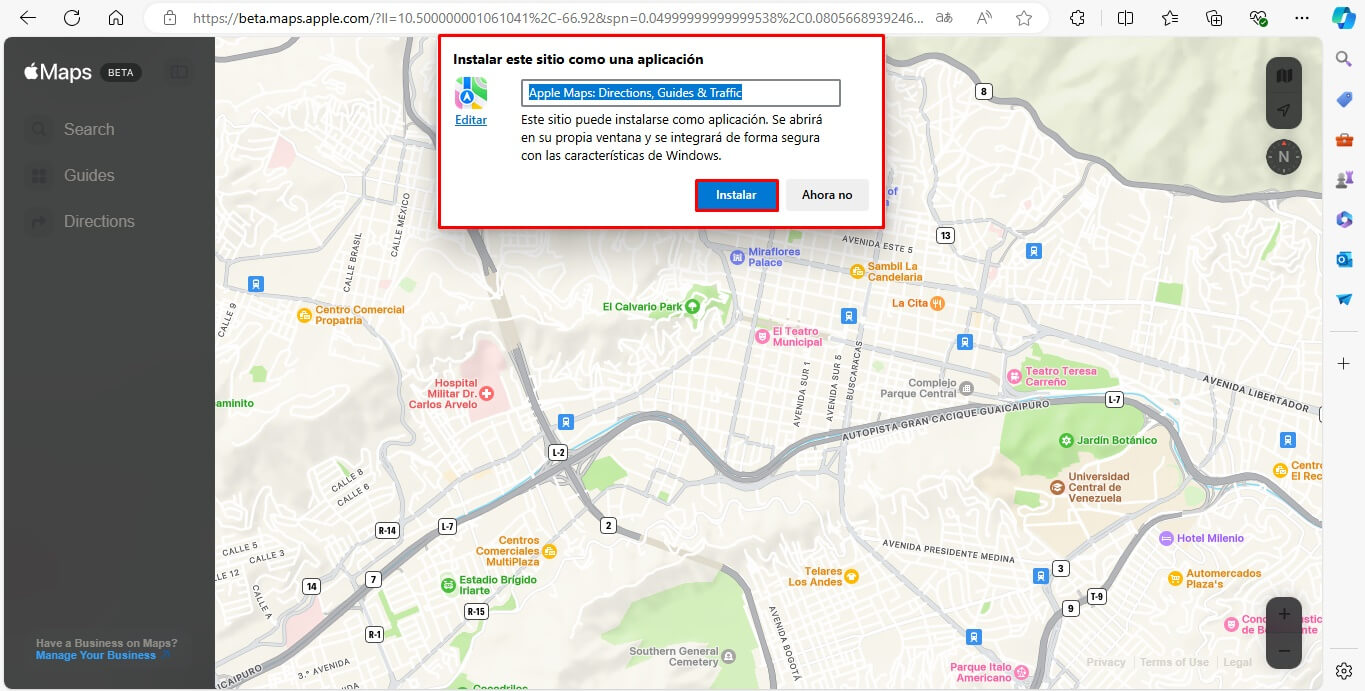
Task: Open split screen view
Action: click(x=1125, y=18)
